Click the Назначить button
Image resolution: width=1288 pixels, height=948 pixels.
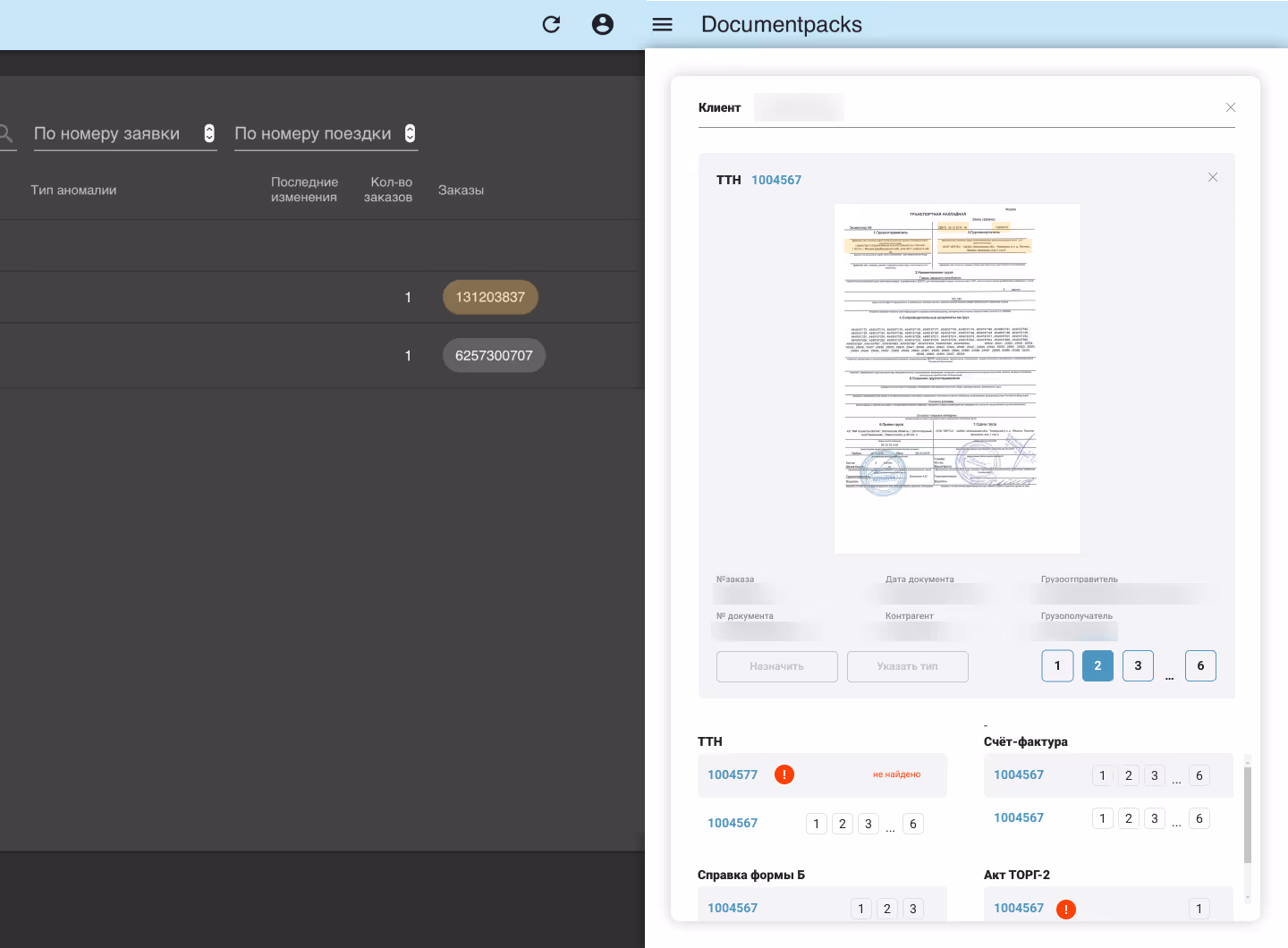click(x=776, y=666)
